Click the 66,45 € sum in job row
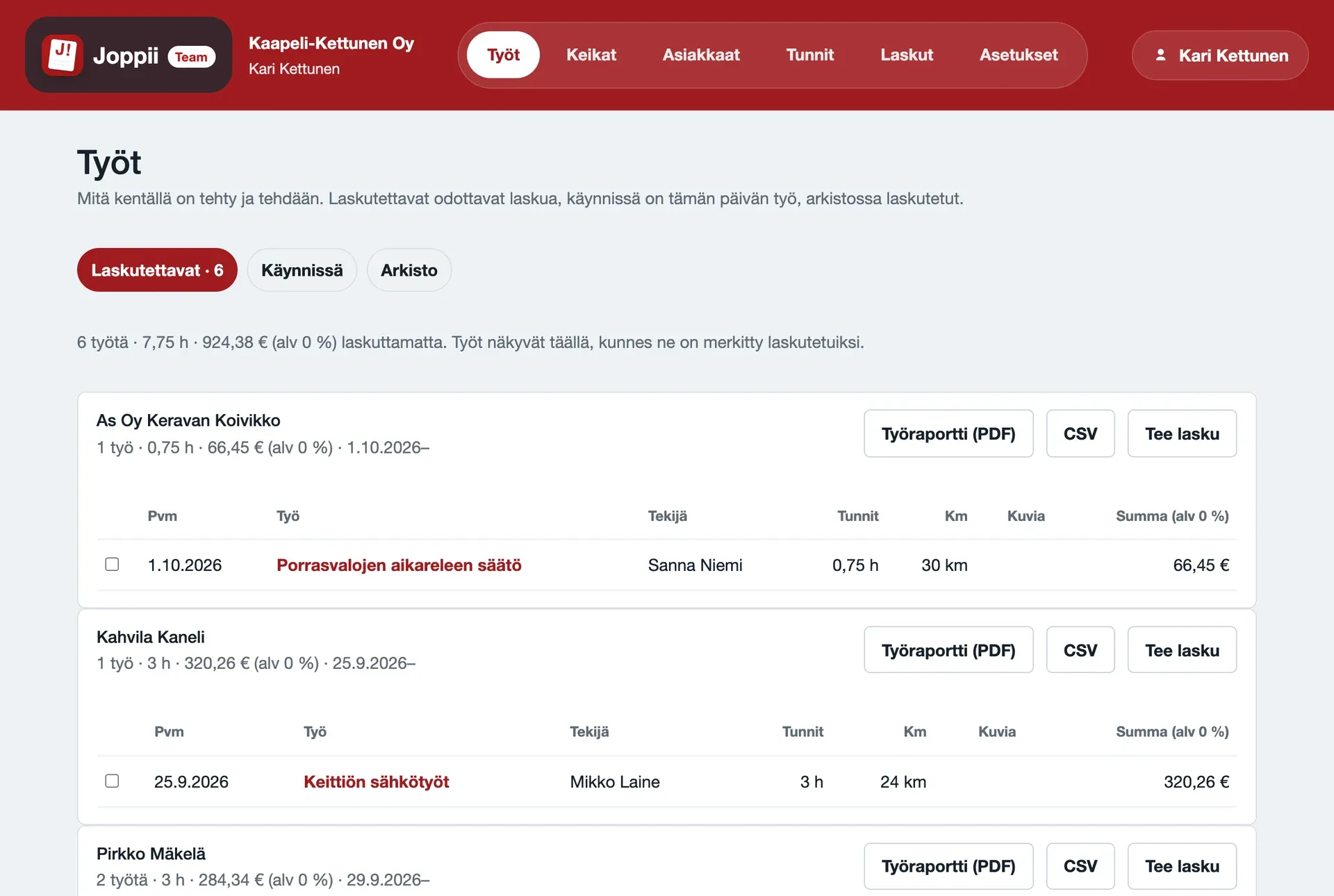Viewport: 1334px width, 896px height. [x=1201, y=565]
